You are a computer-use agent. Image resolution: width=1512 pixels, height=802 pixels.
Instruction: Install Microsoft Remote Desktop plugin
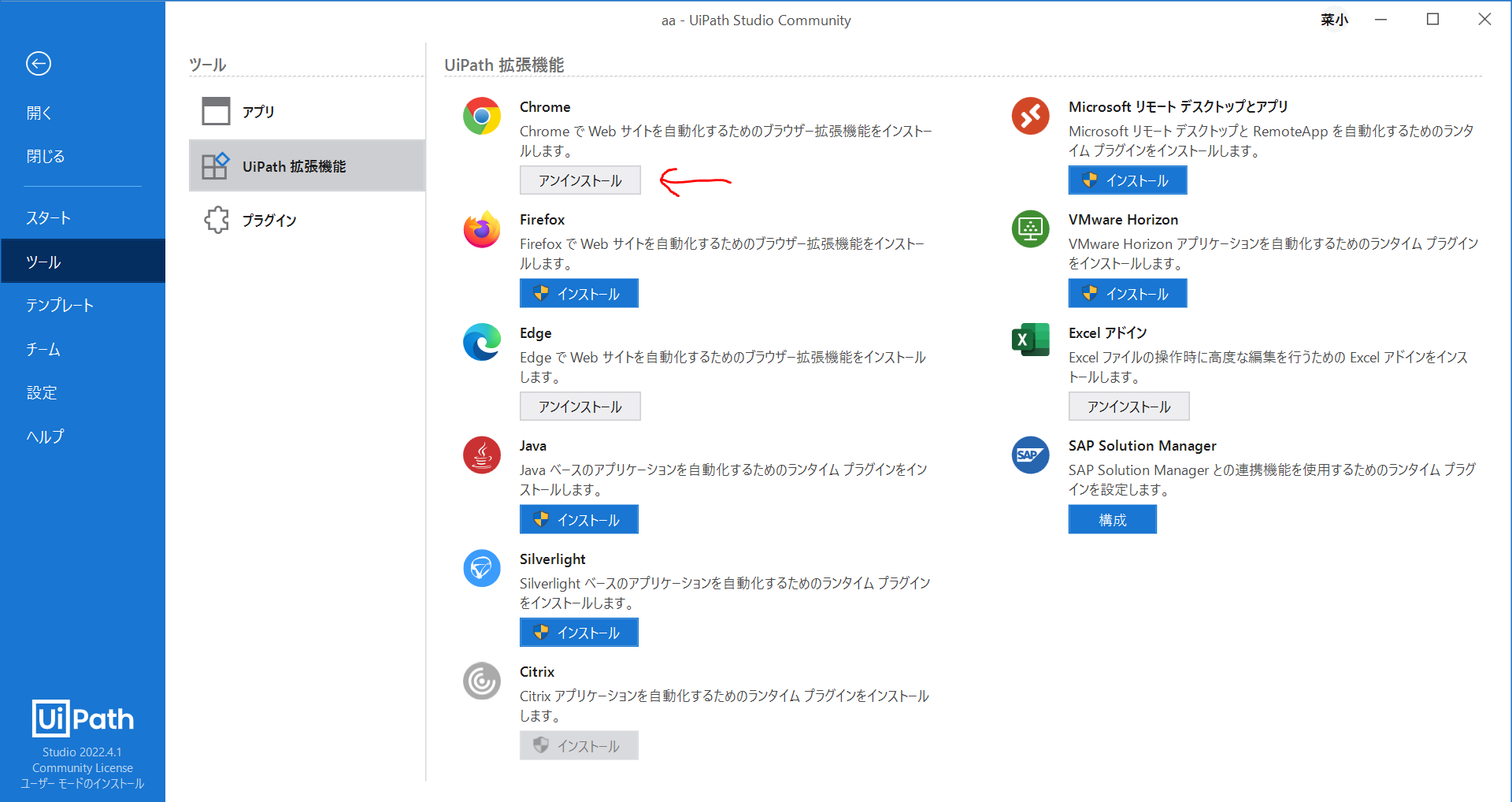(1128, 180)
